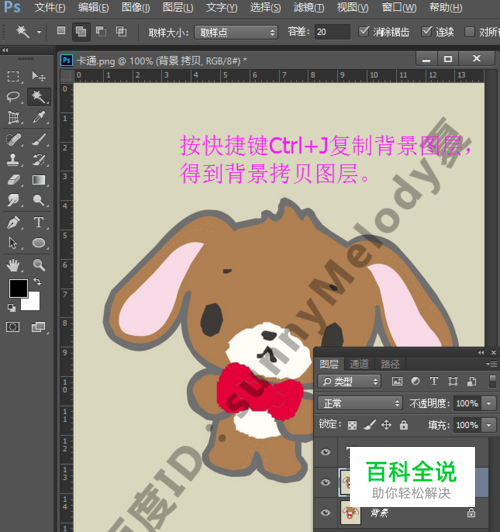Screen dimensions: 500x532
Task: Filter layers by shape layer icon
Action: click(453, 381)
